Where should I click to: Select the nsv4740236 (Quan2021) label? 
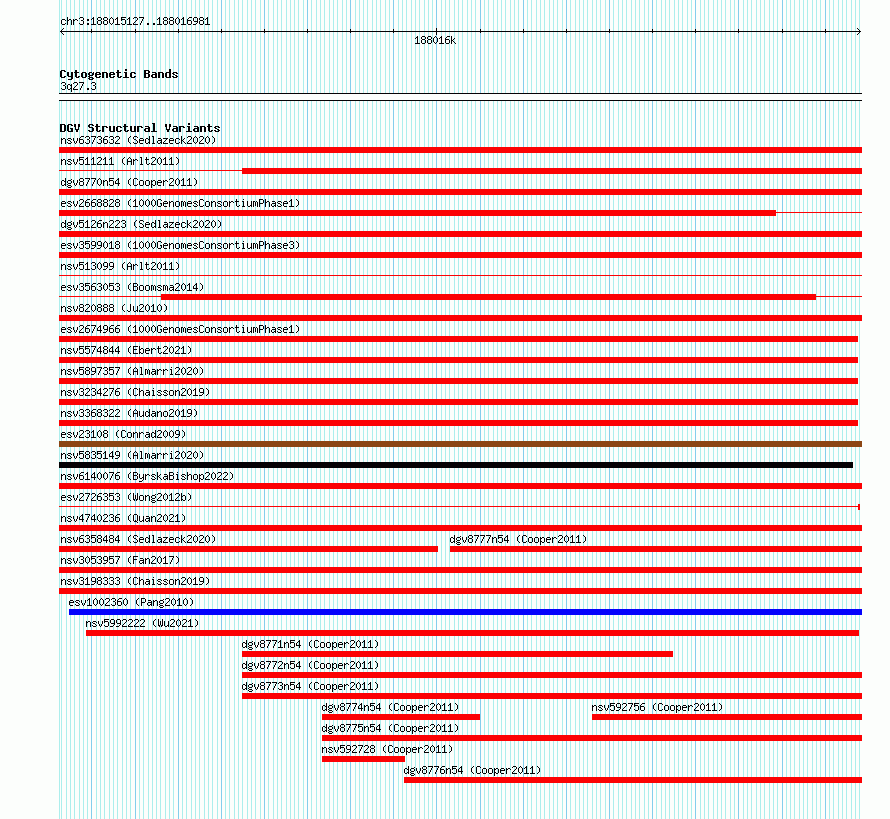click(123, 518)
